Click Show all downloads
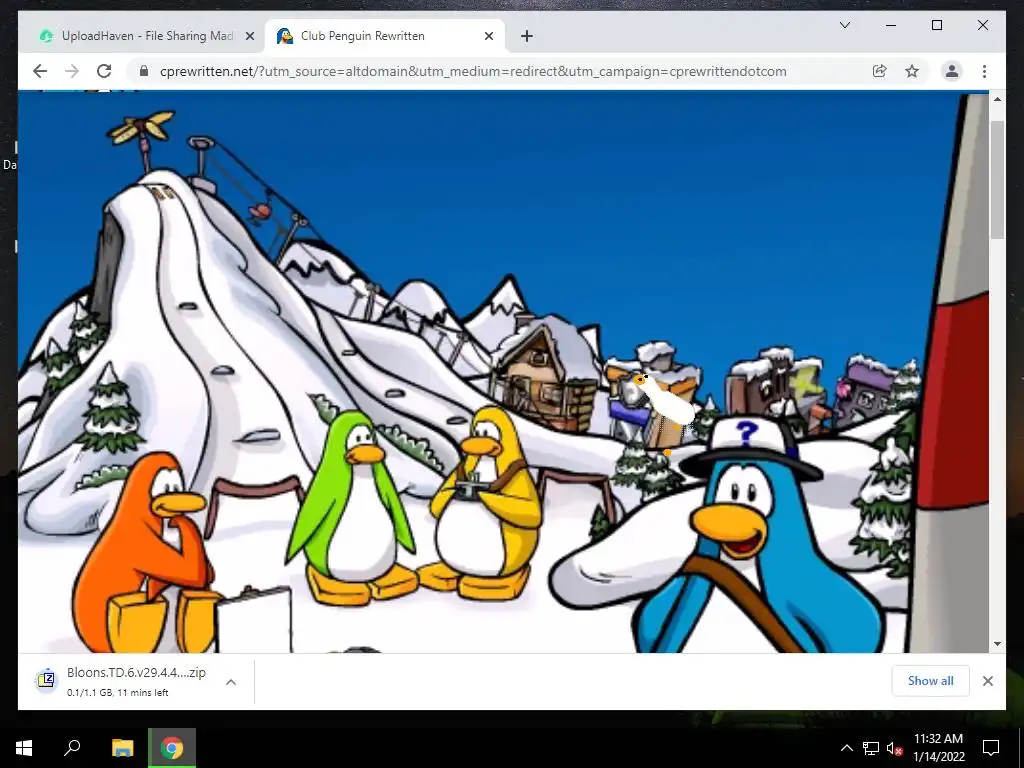The height and width of the screenshot is (768, 1024). point(930,680)
